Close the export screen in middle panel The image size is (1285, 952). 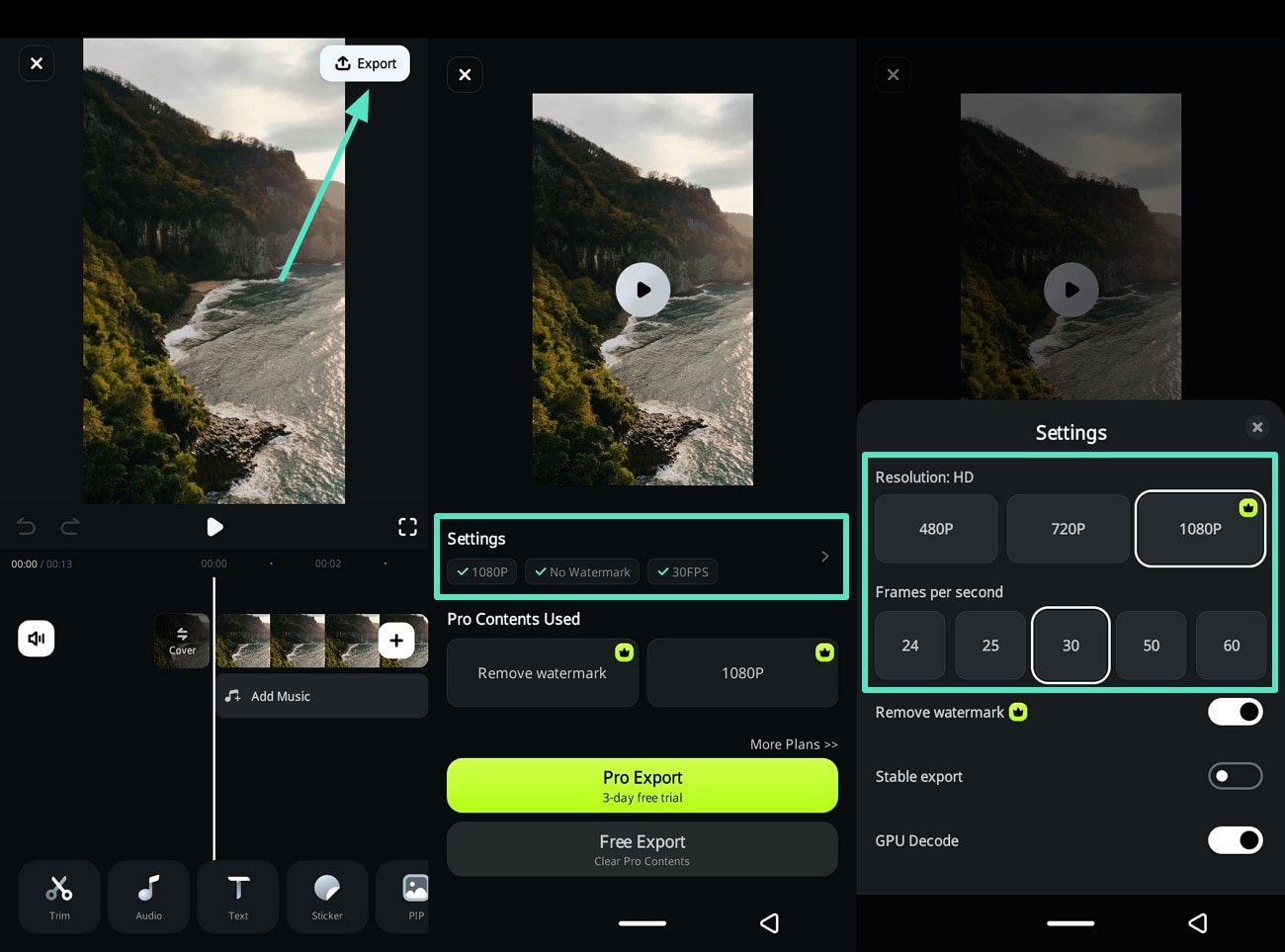[465, 74]
